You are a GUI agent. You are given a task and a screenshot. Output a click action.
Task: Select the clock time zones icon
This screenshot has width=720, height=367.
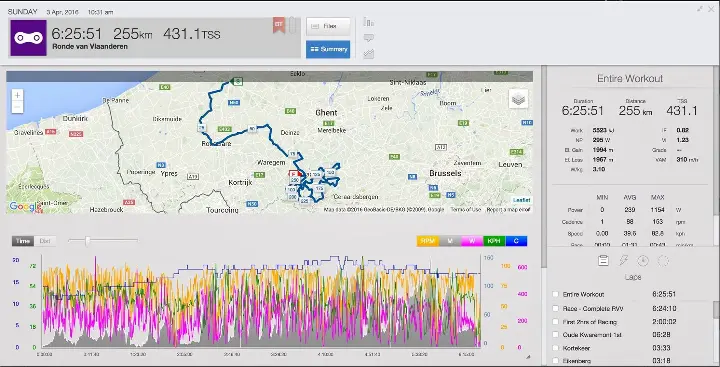(x=643, y=260)
